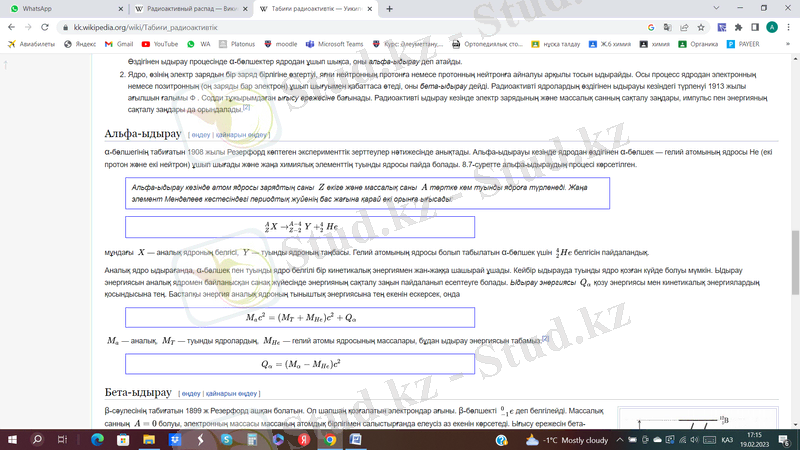The image size is (800, 450).
Task: Open the Platonus bookmark
Action: (x=237, y=44)
